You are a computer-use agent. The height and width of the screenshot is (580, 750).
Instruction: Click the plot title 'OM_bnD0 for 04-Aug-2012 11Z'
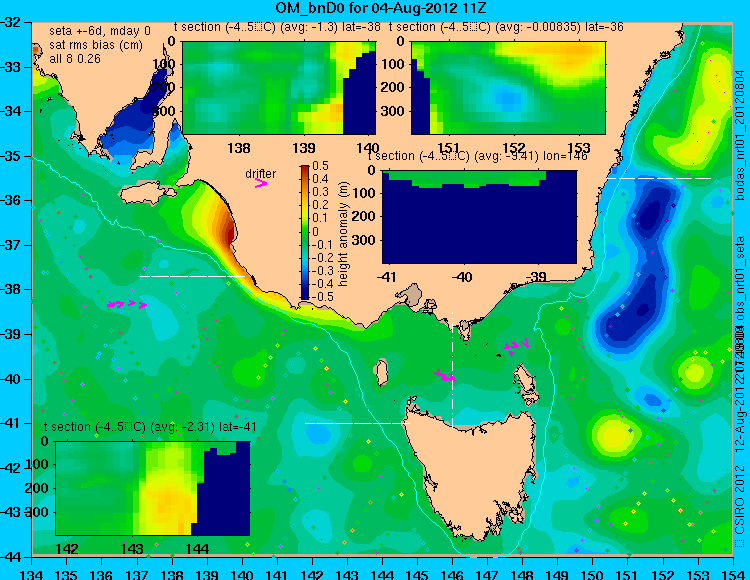point(381,8)
